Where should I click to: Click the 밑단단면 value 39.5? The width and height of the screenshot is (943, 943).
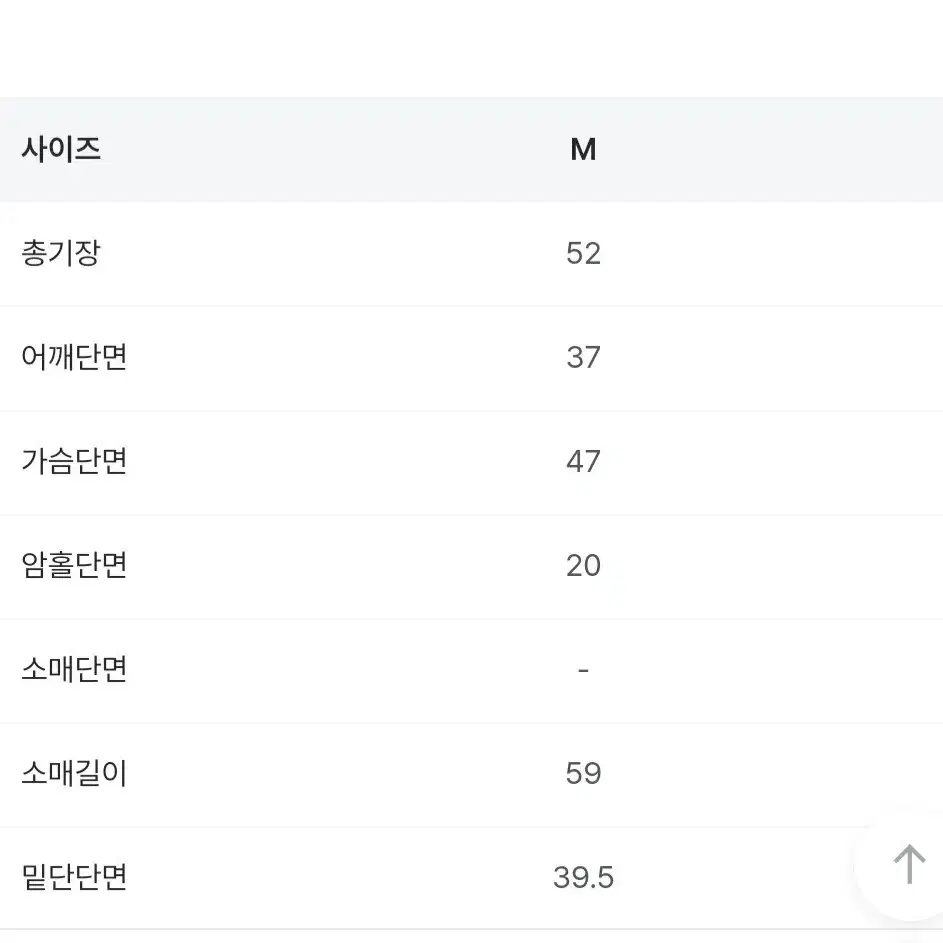[583, 877]
